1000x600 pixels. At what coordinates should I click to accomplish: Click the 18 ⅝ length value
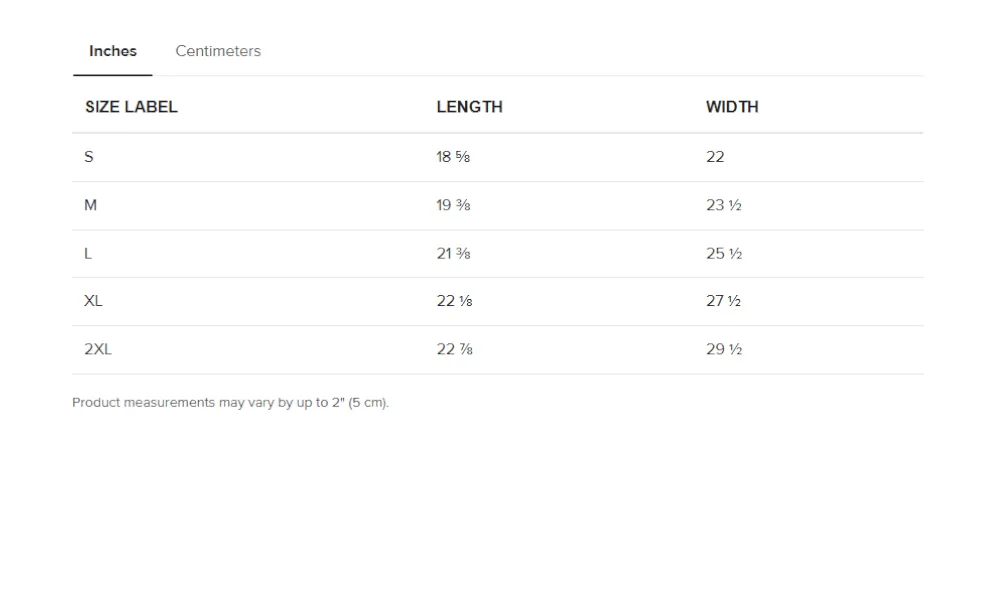click(453, 157)
